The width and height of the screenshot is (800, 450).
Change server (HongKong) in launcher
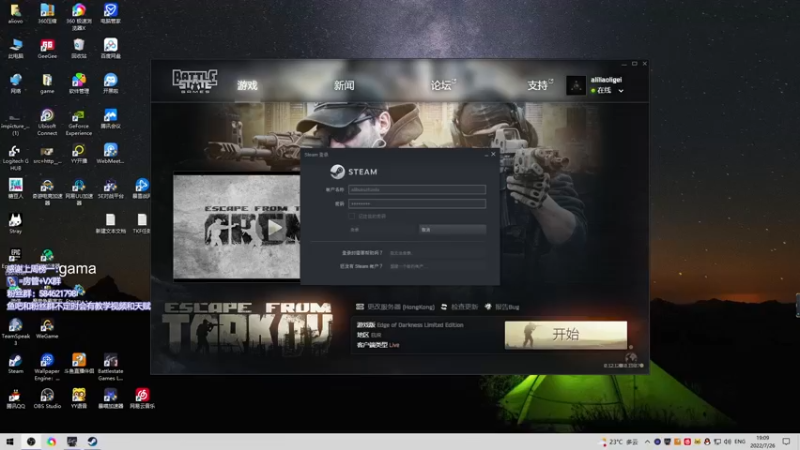coord(395,307)
